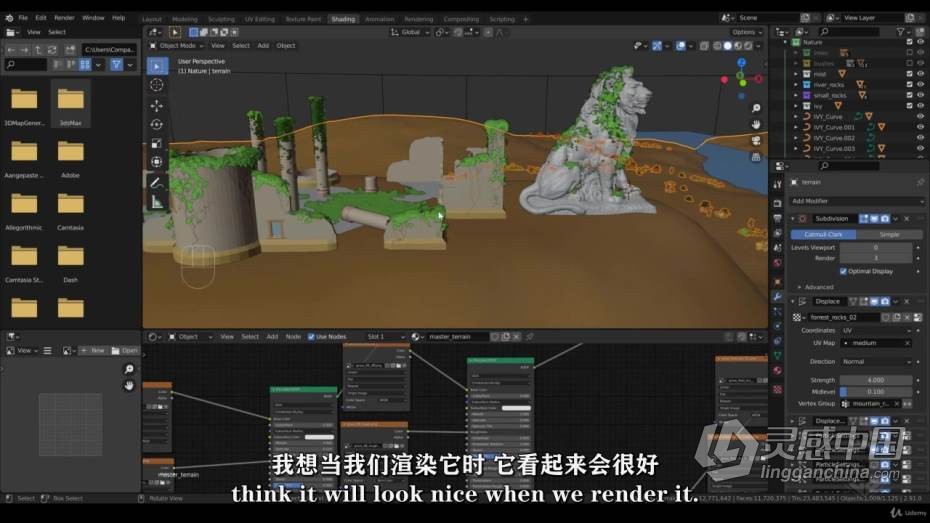This screenshot has width=930, height=523.
Task: Click the viewport zoom magnifier icon
Action: point(756,109)
